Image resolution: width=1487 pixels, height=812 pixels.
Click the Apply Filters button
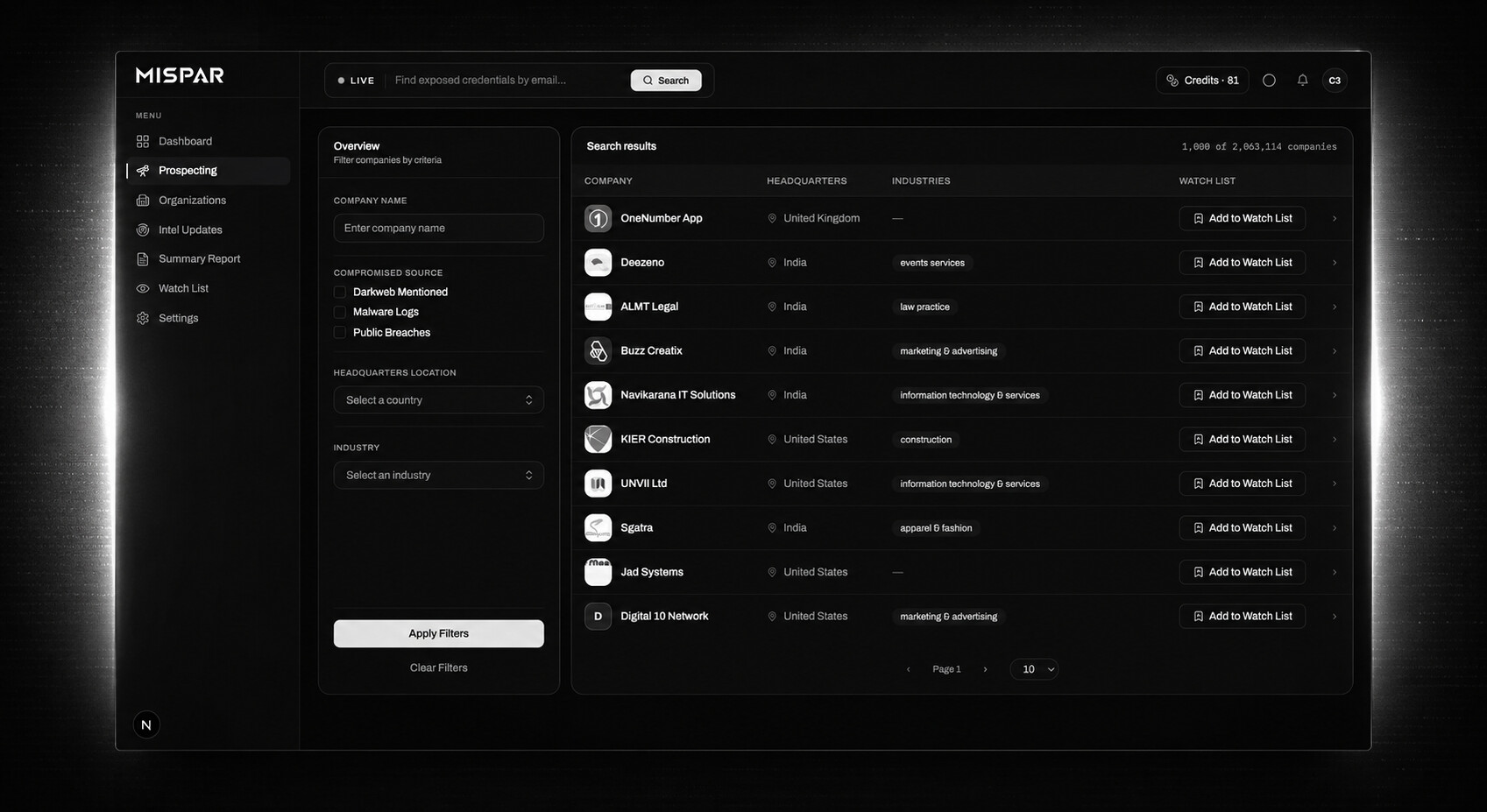pos(438,633)
